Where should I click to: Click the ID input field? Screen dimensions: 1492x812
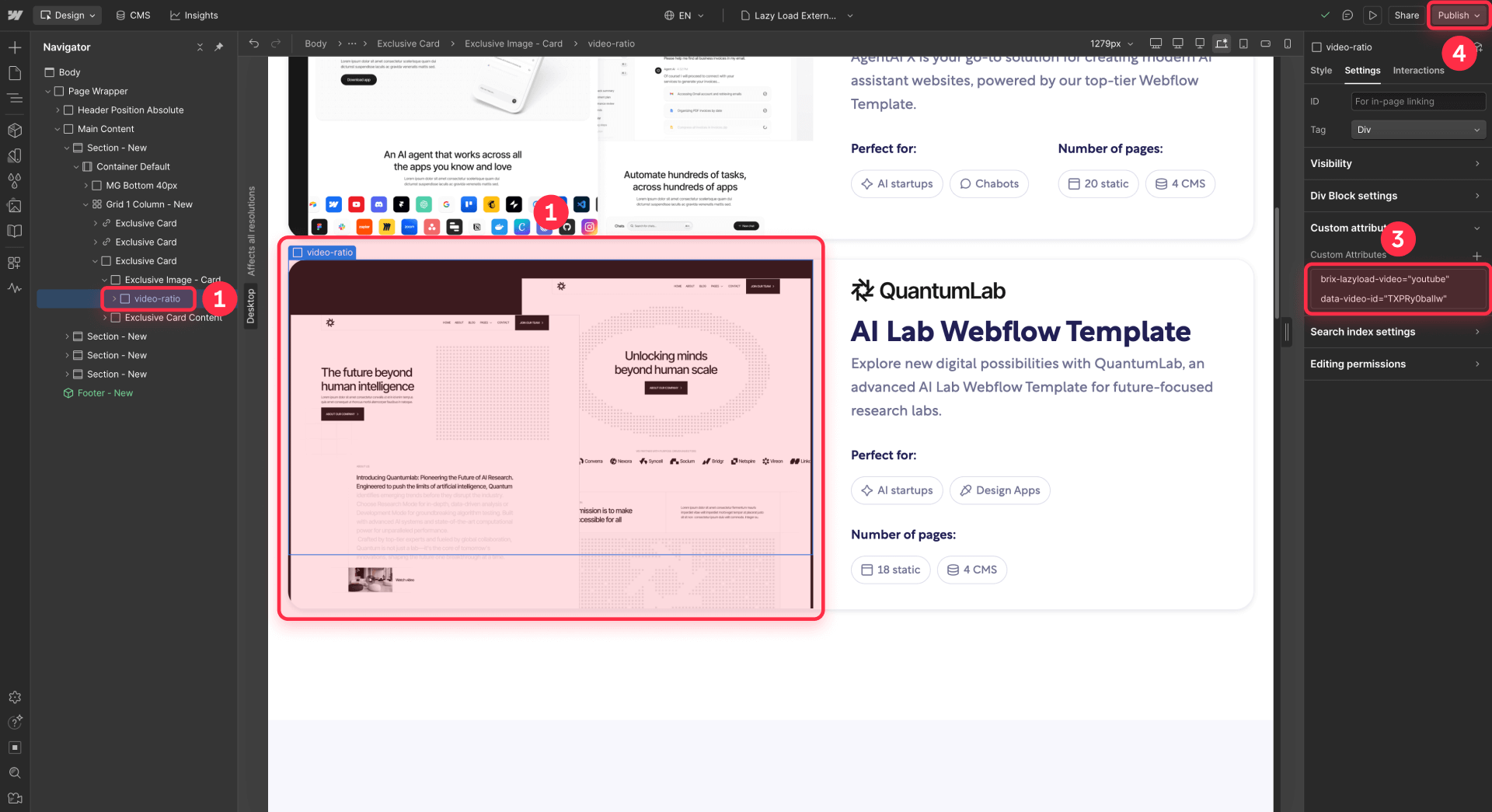tap(1418, 101)
